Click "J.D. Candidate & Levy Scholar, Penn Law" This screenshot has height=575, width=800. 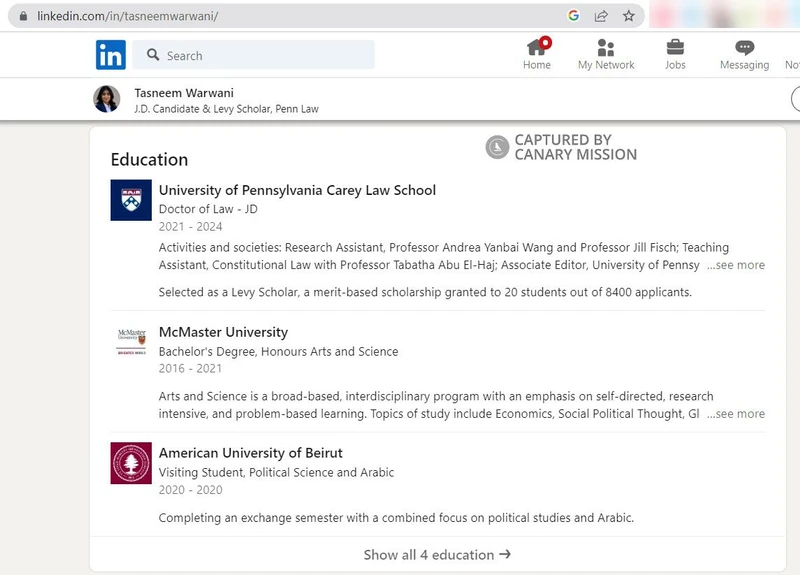pos(227,109)
